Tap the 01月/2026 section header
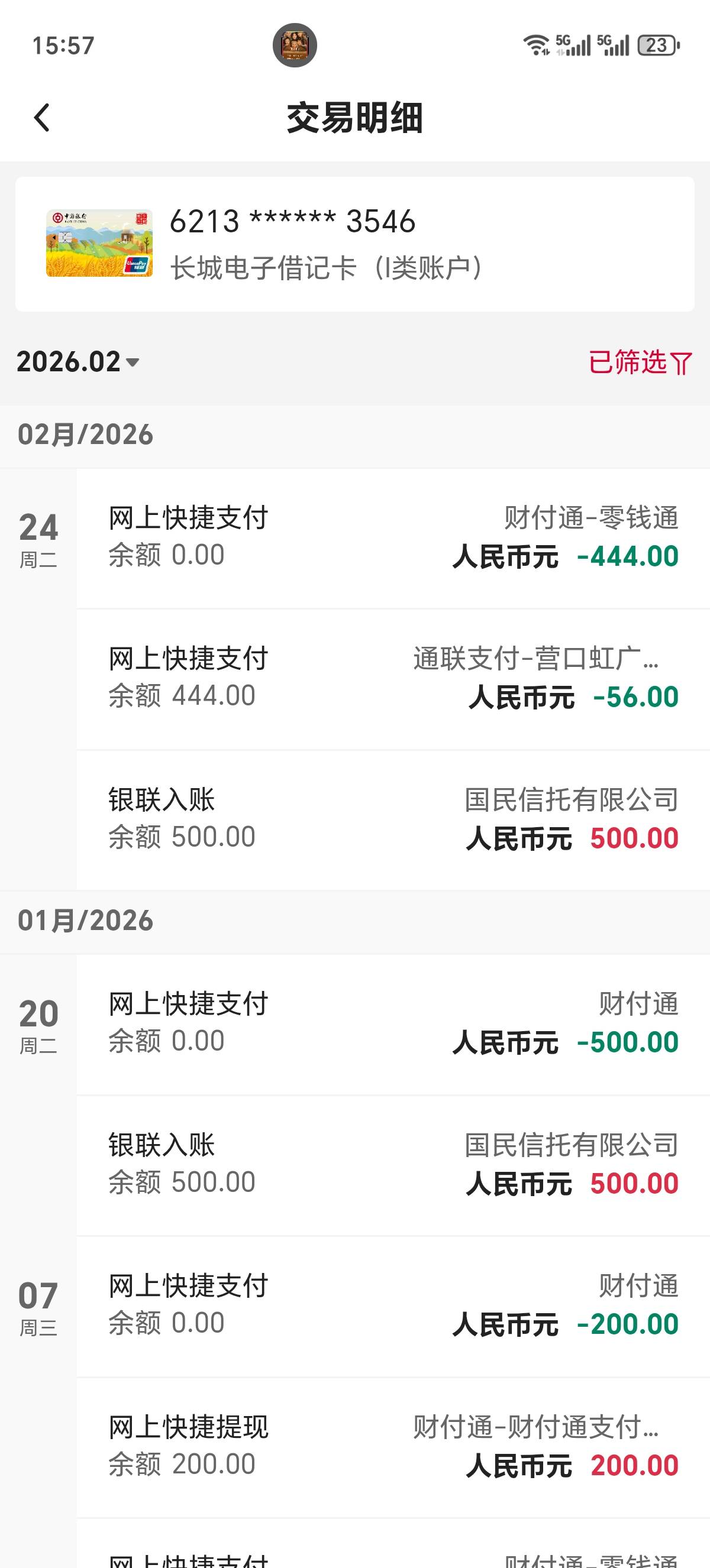 (85, 921)
